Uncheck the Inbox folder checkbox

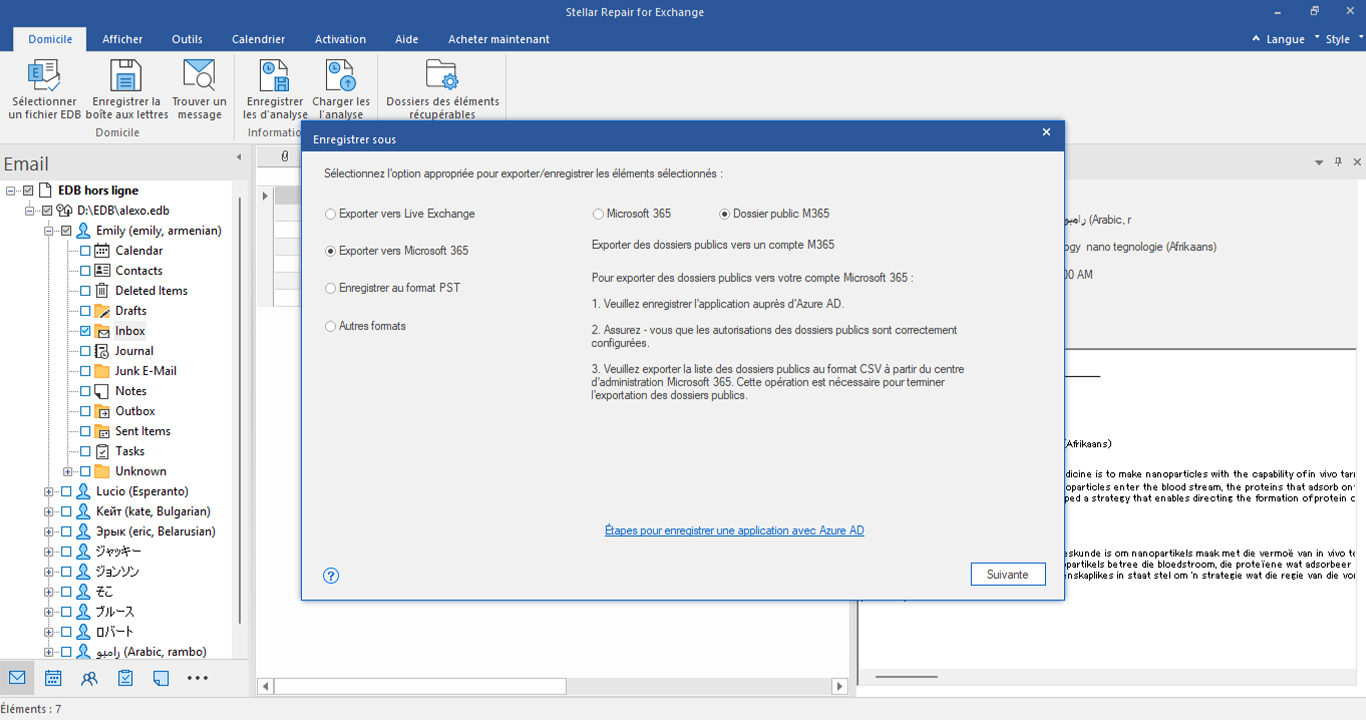click(x=85, y=331)
